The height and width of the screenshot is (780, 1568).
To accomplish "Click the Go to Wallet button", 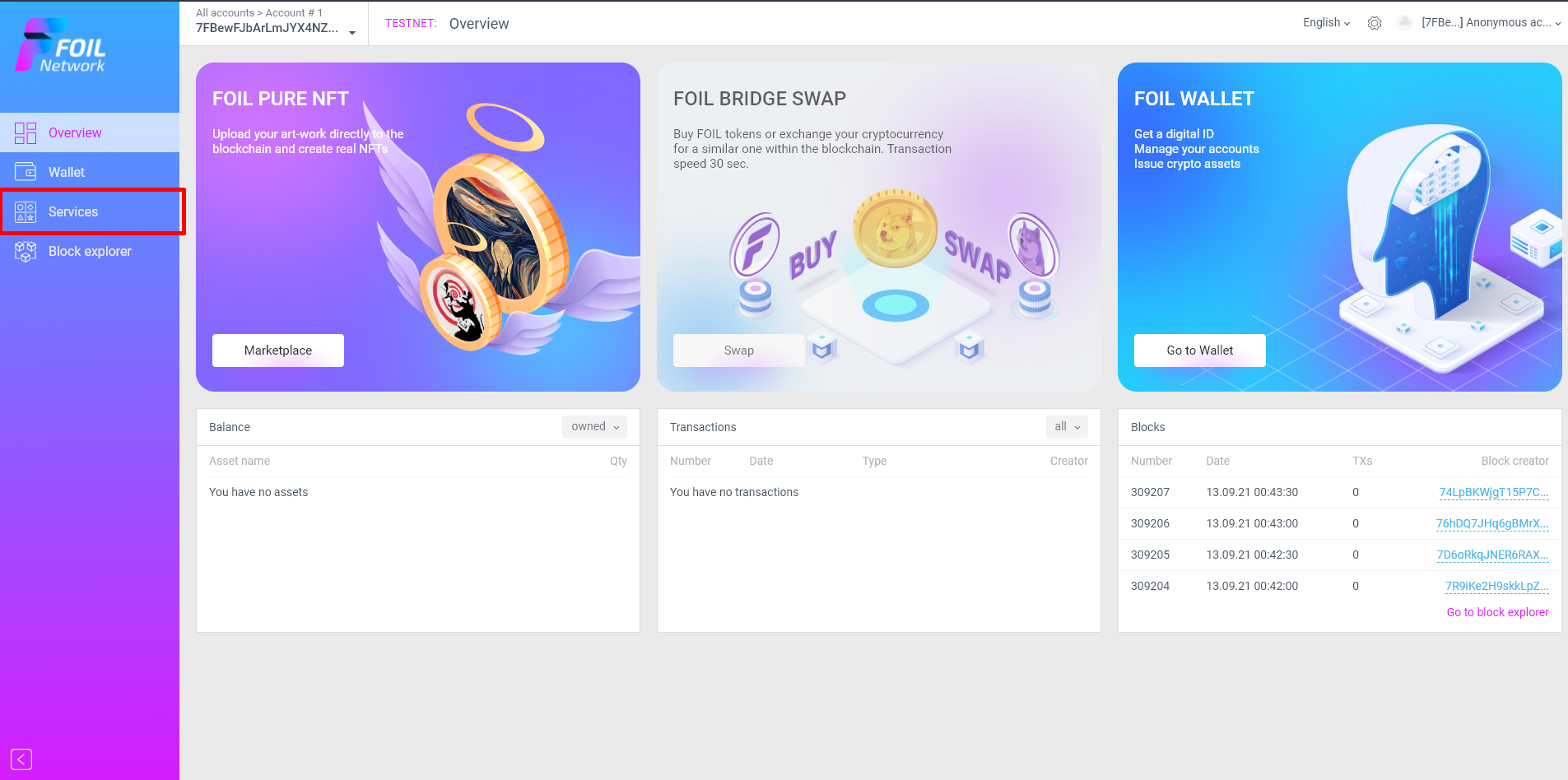I will click(1200, 351).
